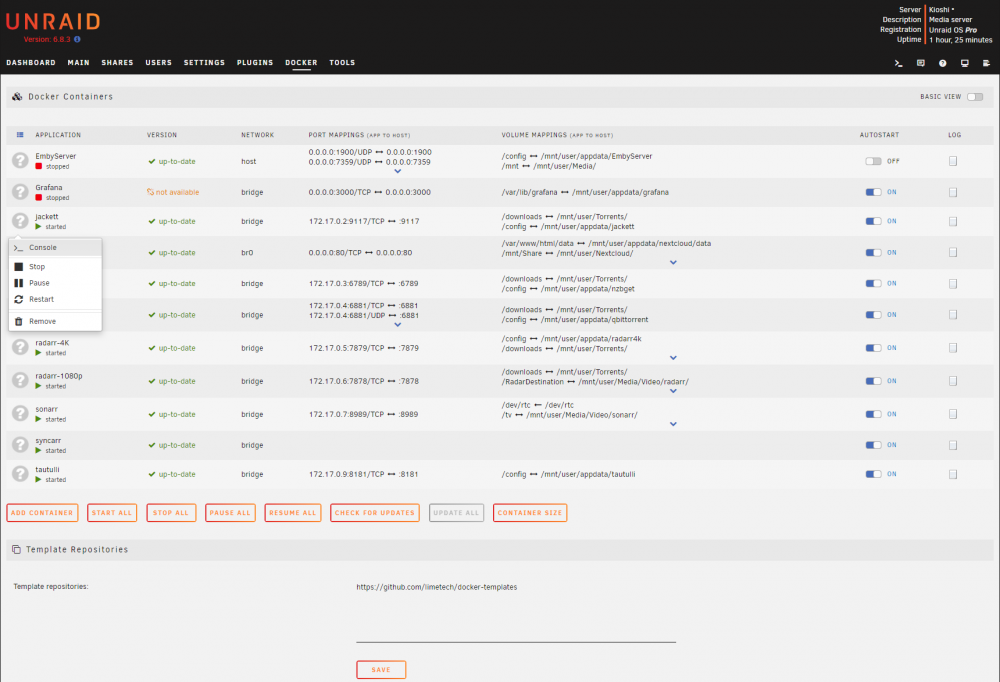1000x682 pixels.
Task: Click the Check For Updates button
Action: pos(374,512)
